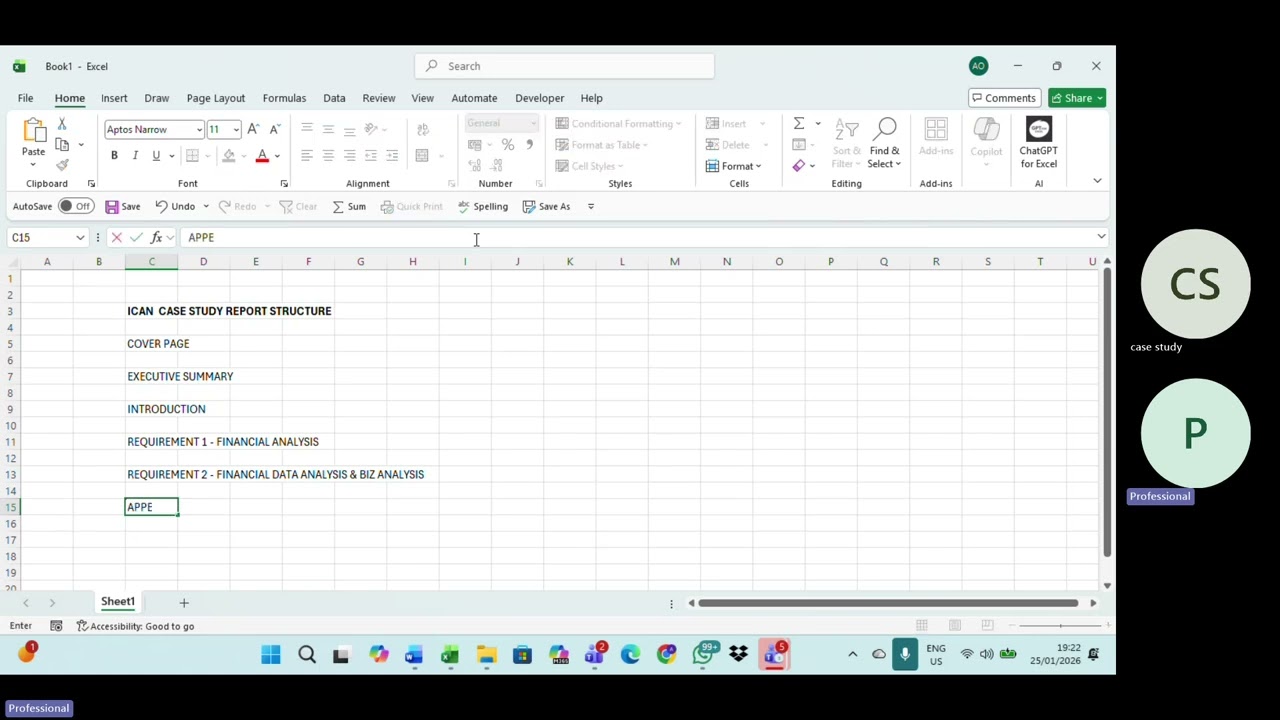Click the Save As button
The width and height of the screenshot is (1280, 720).
tap(546, 206)
